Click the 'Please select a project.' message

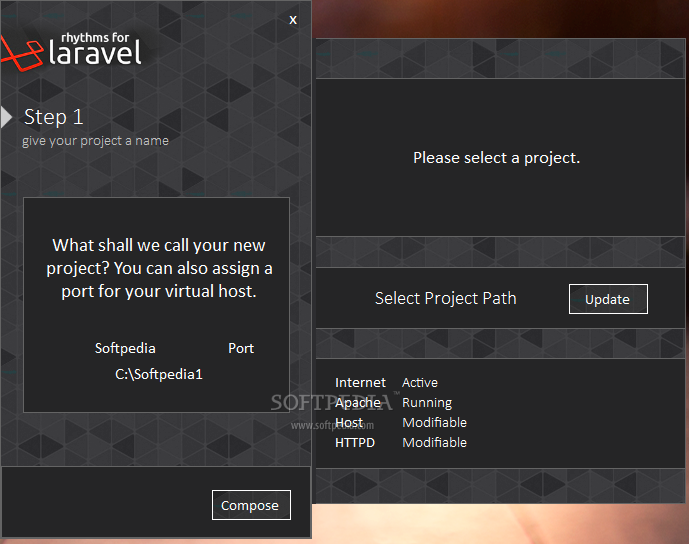497,158
